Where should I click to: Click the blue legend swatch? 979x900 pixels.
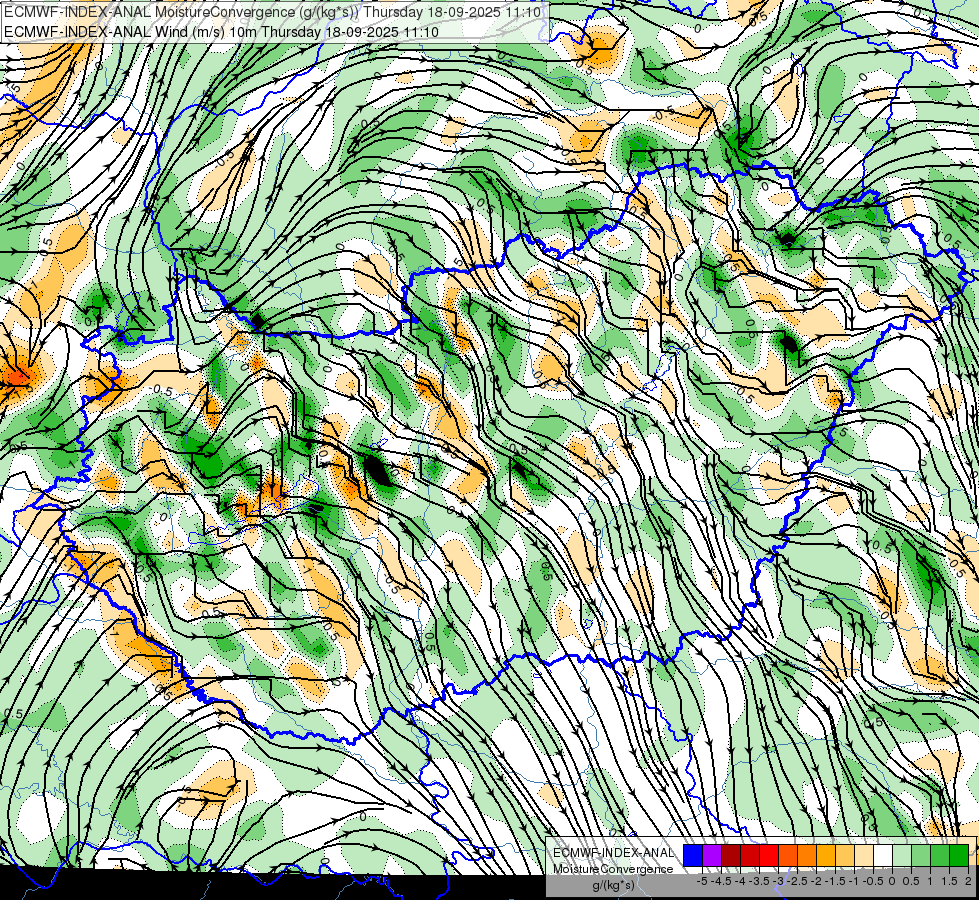pyautogui.click(x=693, y=855)
